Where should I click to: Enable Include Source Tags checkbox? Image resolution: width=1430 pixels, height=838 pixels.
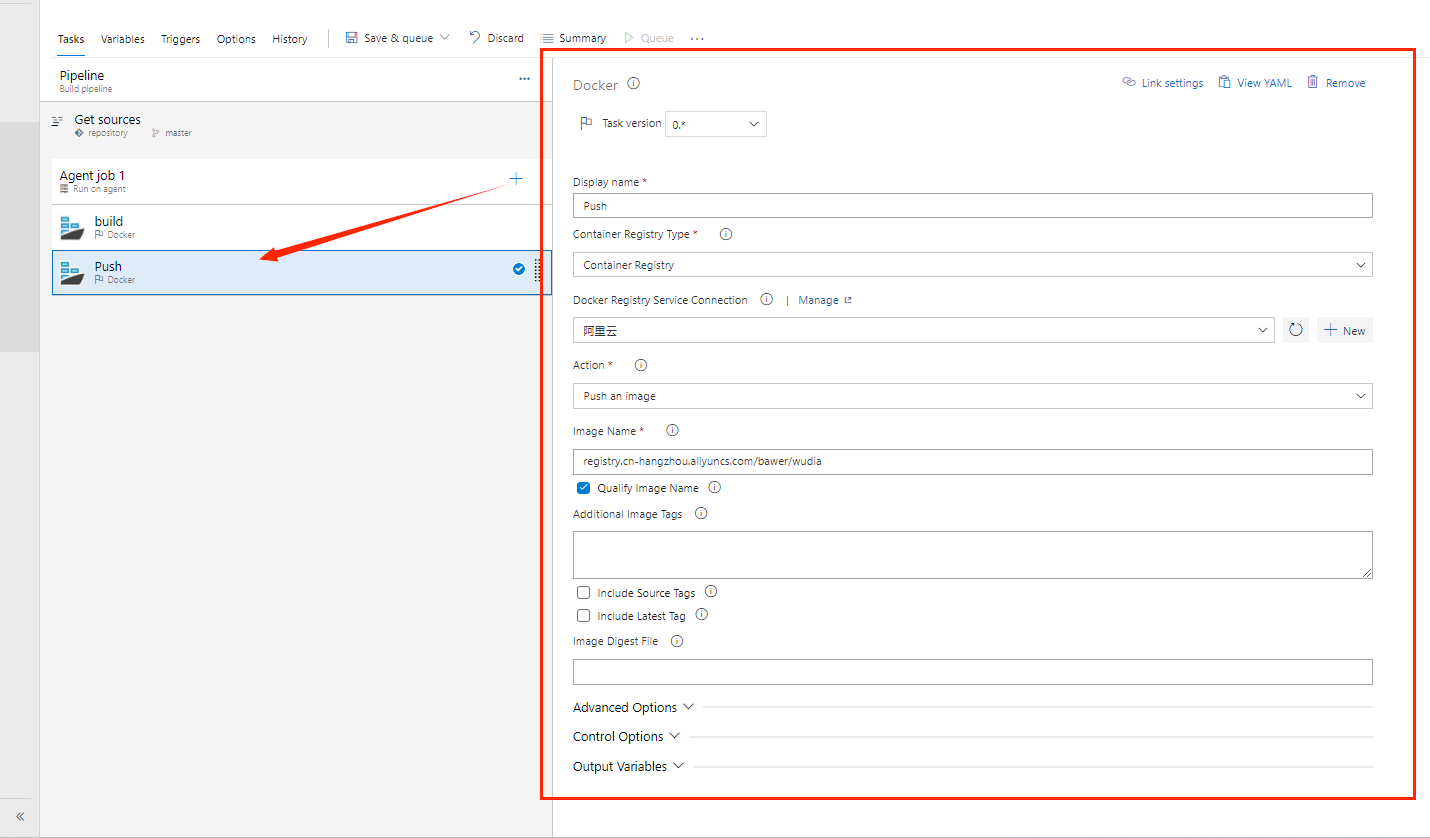[x=584, y=593]
